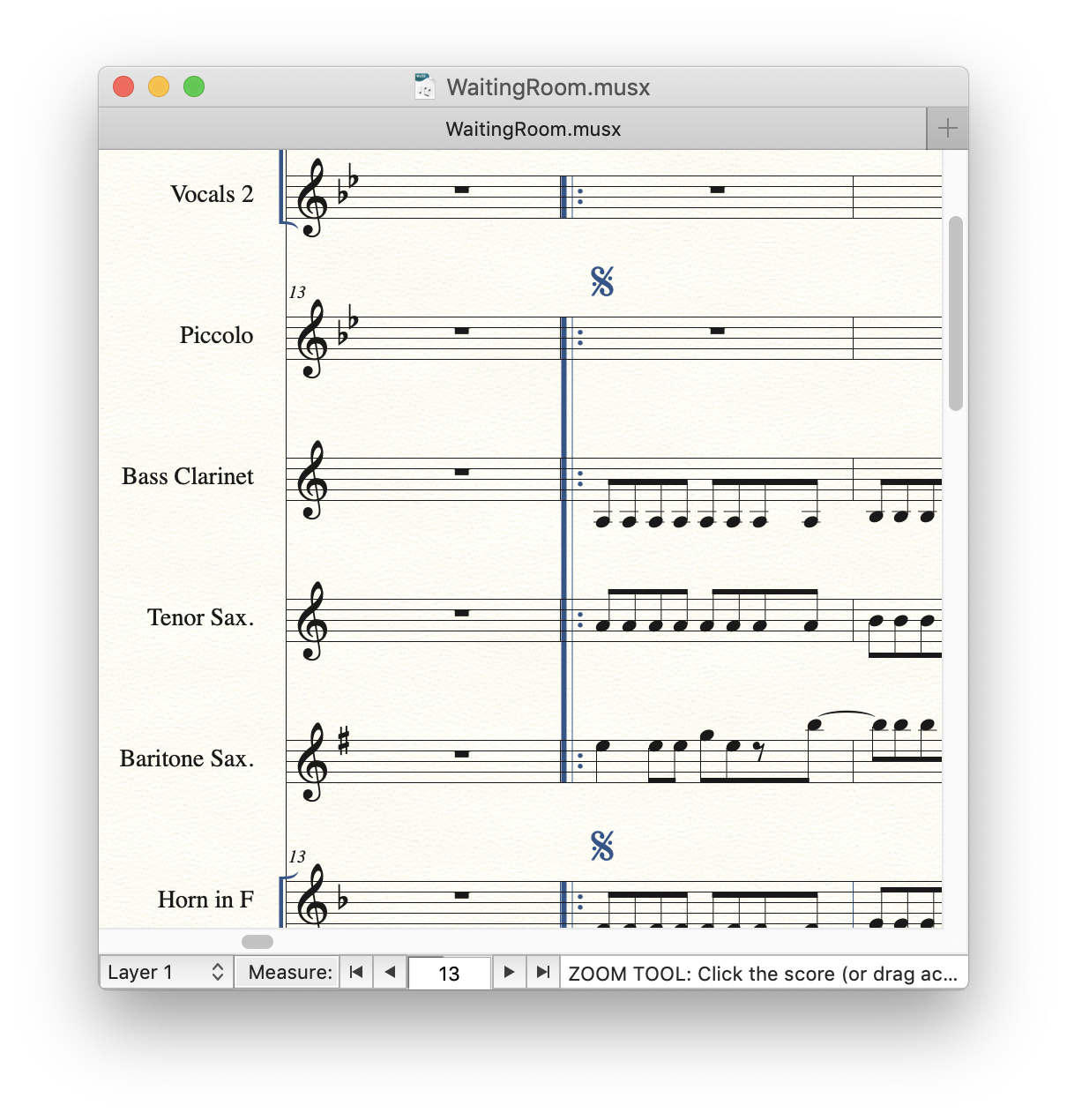Select the WaitingRoom.musx document tab

pos(533,129)
